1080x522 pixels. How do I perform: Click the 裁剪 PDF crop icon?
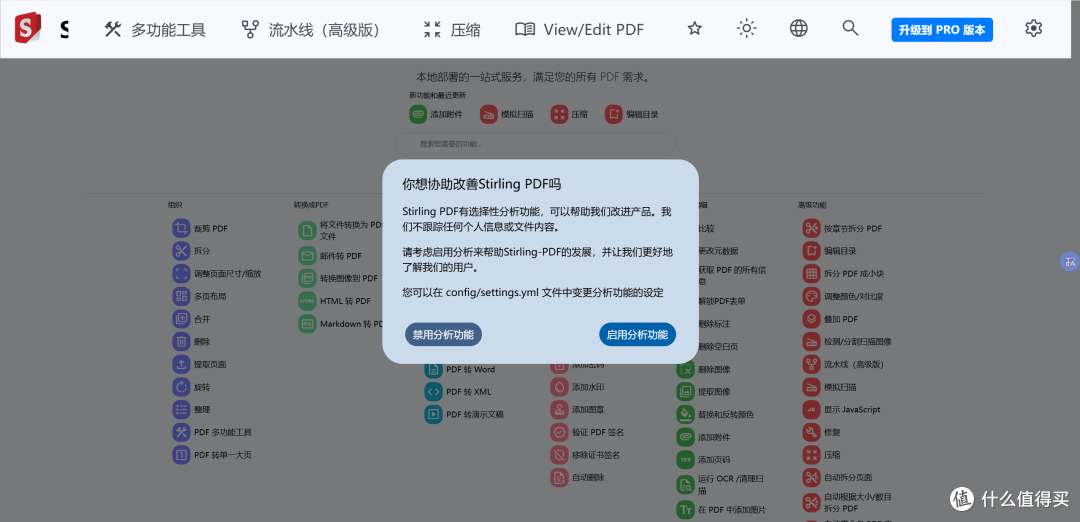[x=181, y=229]
